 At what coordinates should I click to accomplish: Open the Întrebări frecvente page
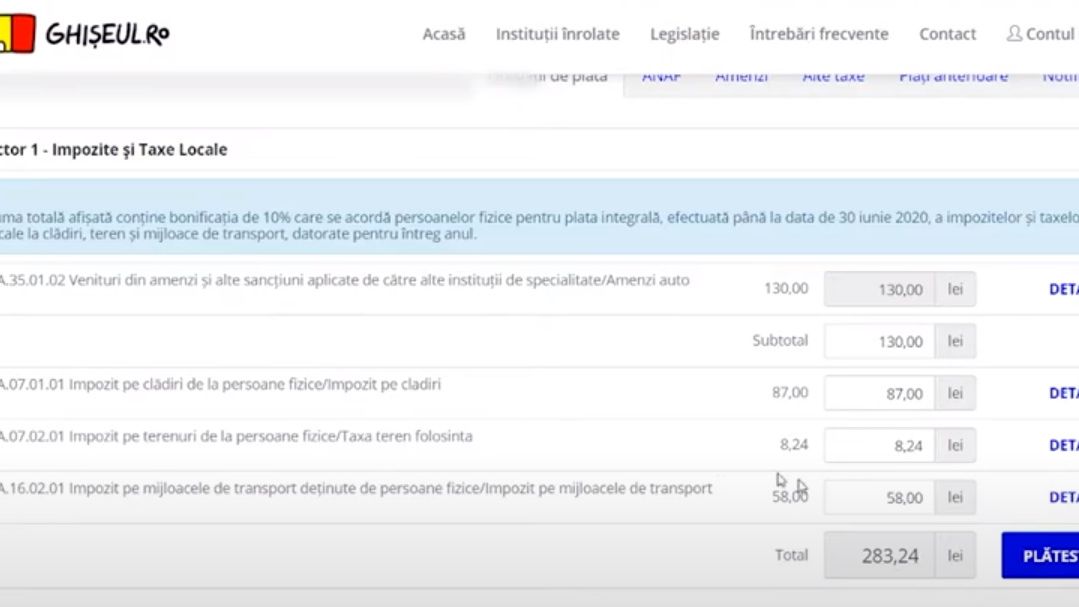(x=820, y=33)
